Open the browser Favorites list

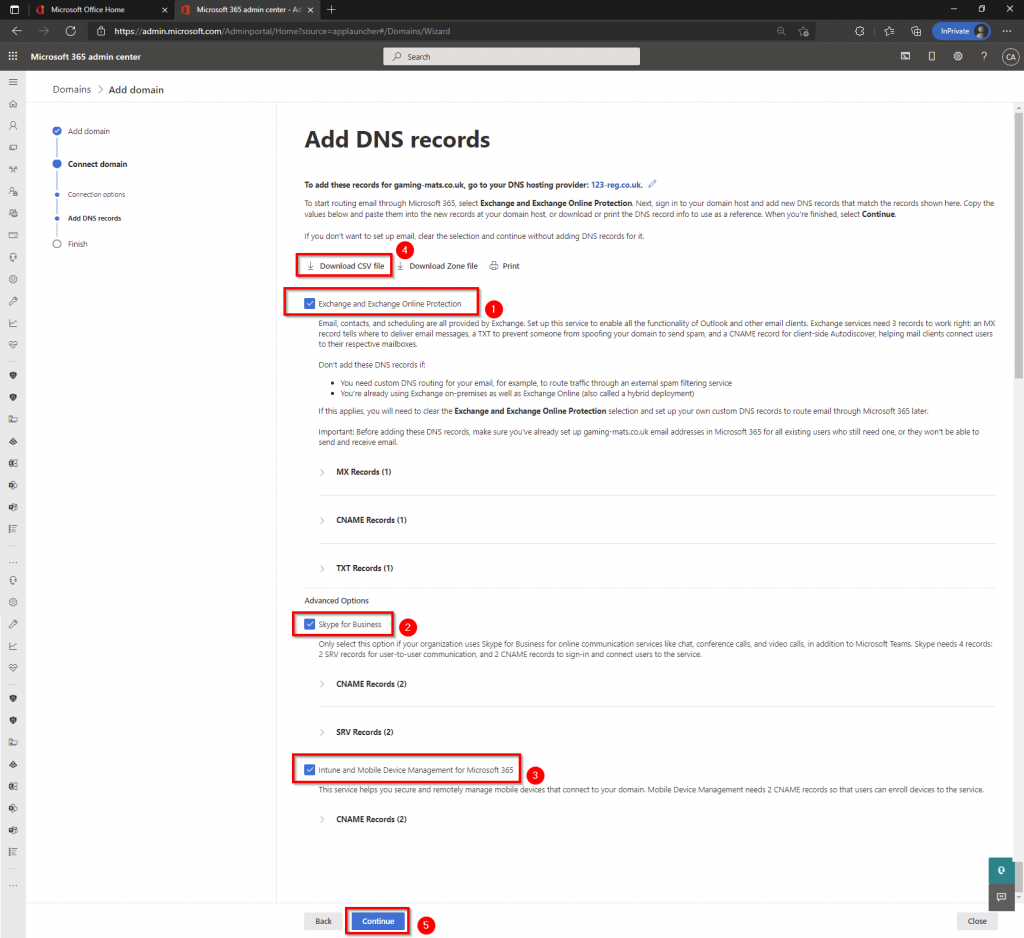point(889,31)
